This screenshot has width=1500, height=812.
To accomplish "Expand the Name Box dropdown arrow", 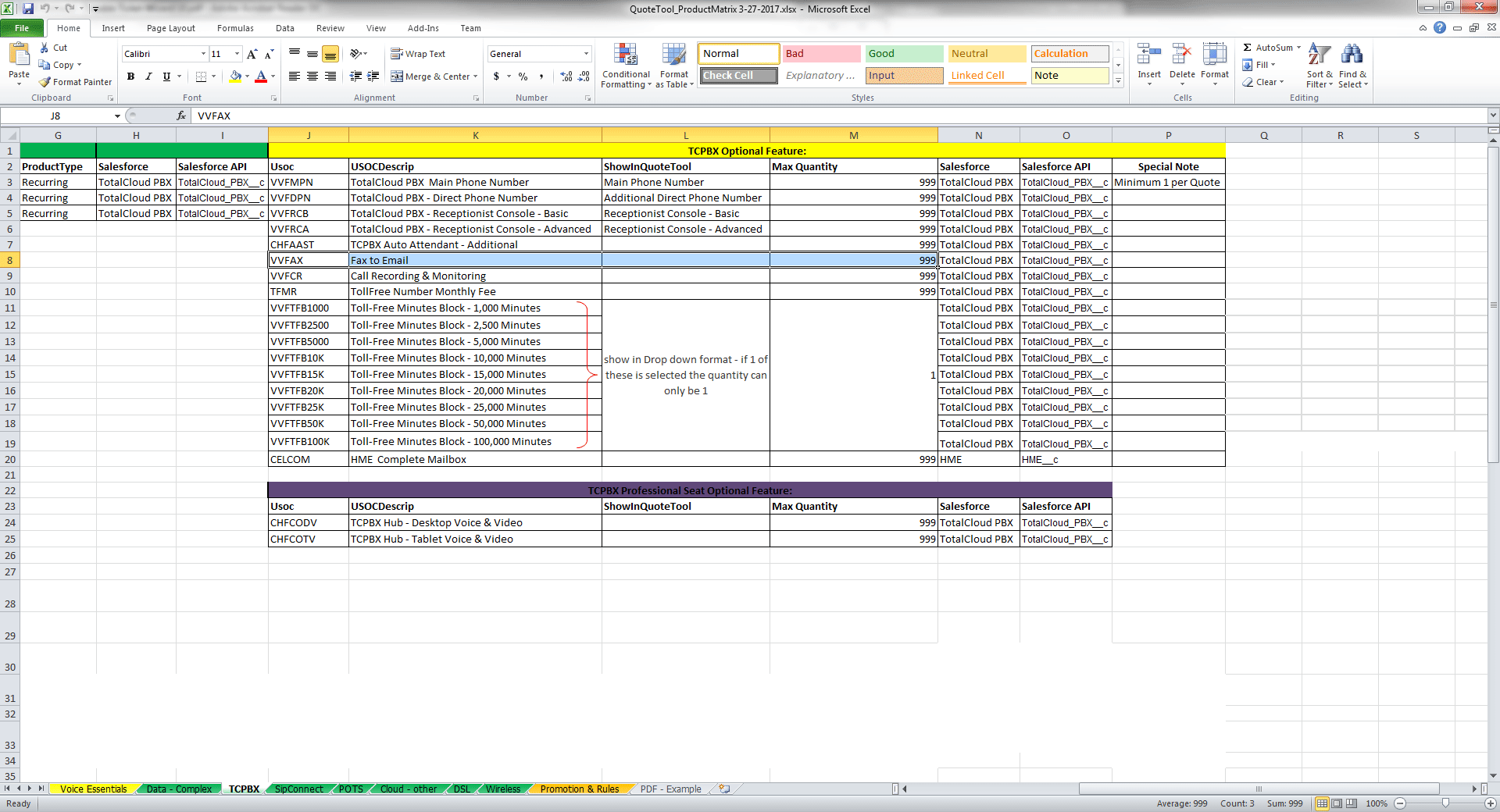I will (117, 116).
